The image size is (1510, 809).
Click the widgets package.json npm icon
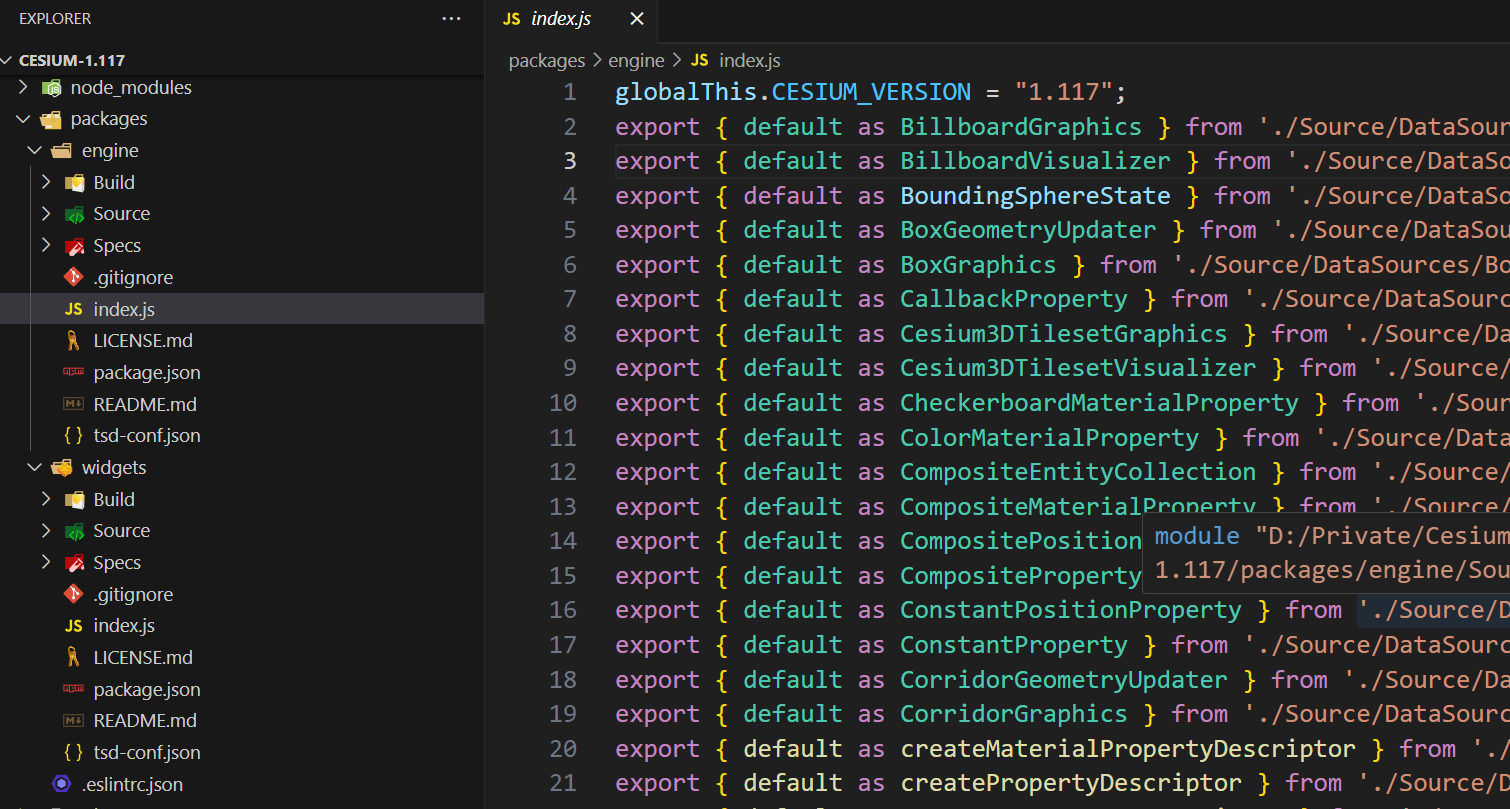(x=73, y=689)
